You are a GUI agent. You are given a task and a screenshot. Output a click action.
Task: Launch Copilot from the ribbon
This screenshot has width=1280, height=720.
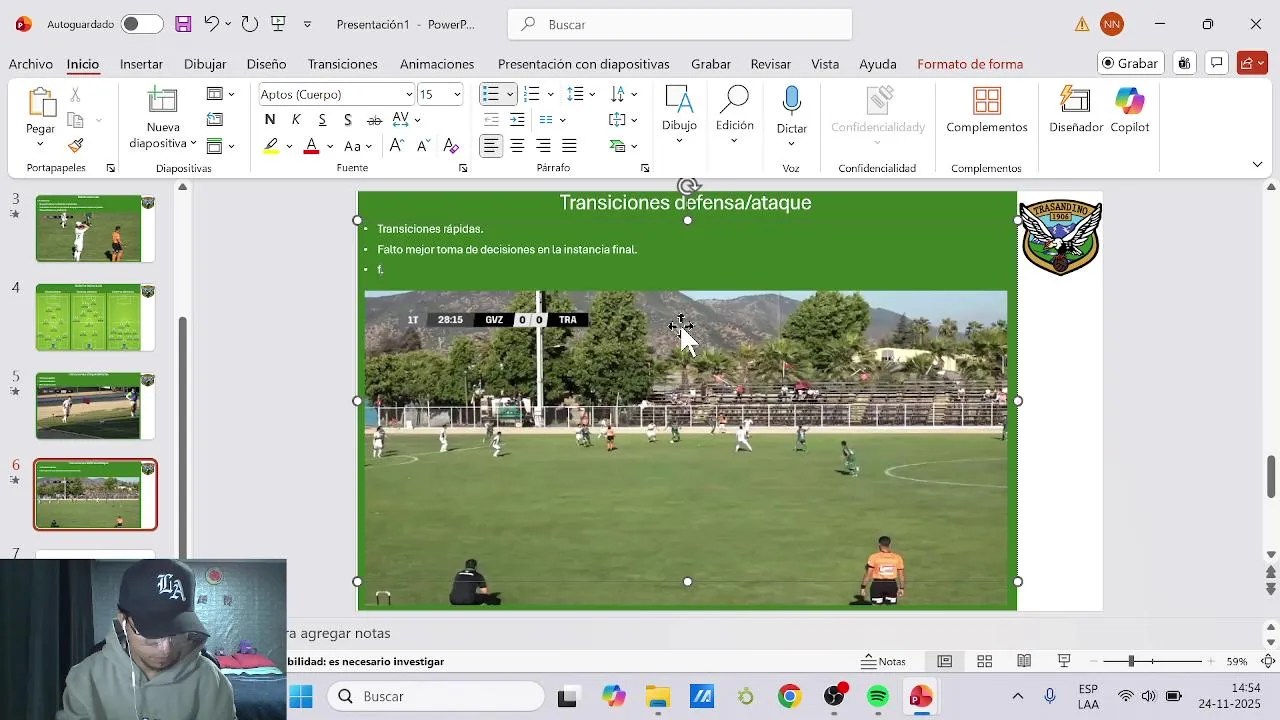[x=1130, y=110]
